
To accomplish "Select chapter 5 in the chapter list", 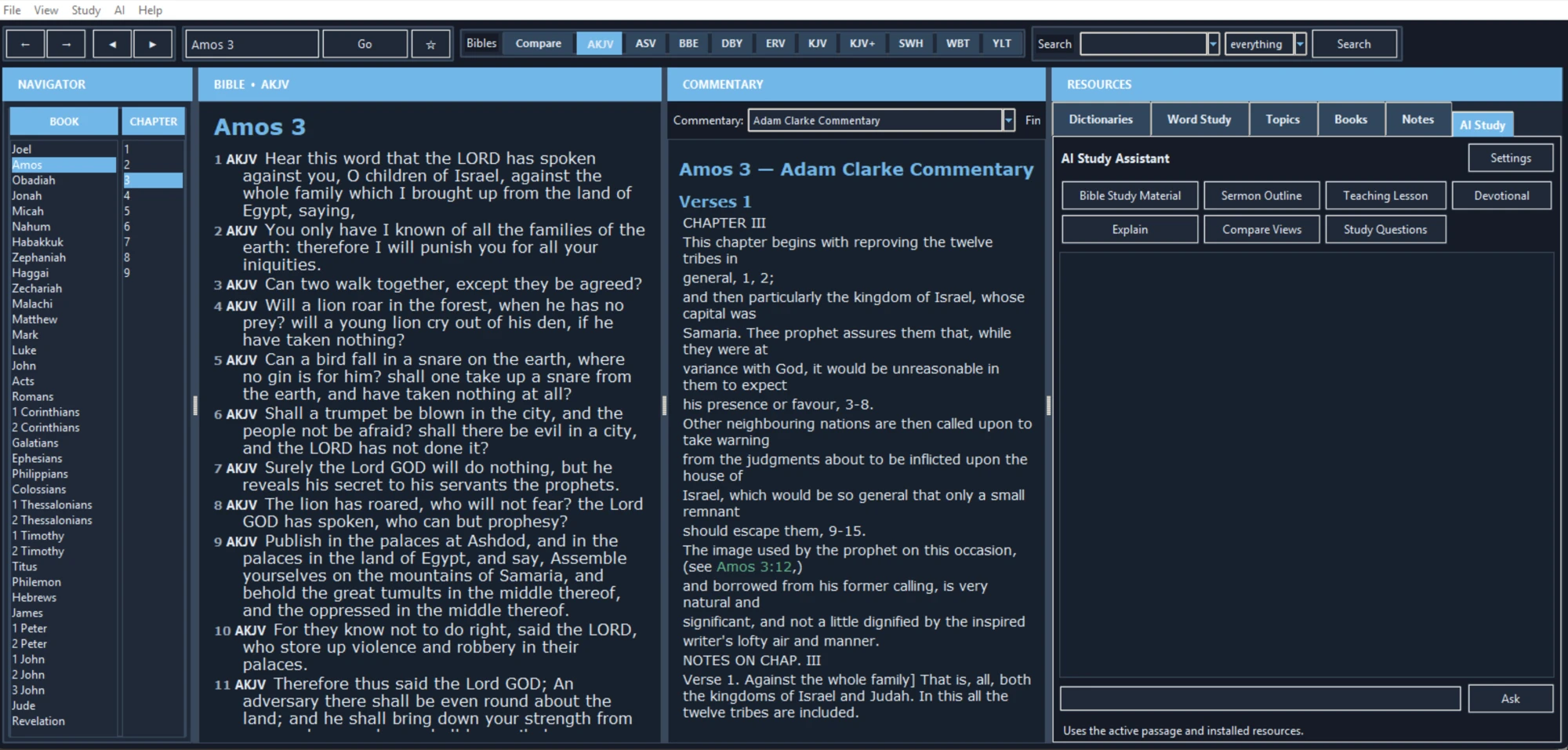I will pyautogui.click(x=152, y=211).
